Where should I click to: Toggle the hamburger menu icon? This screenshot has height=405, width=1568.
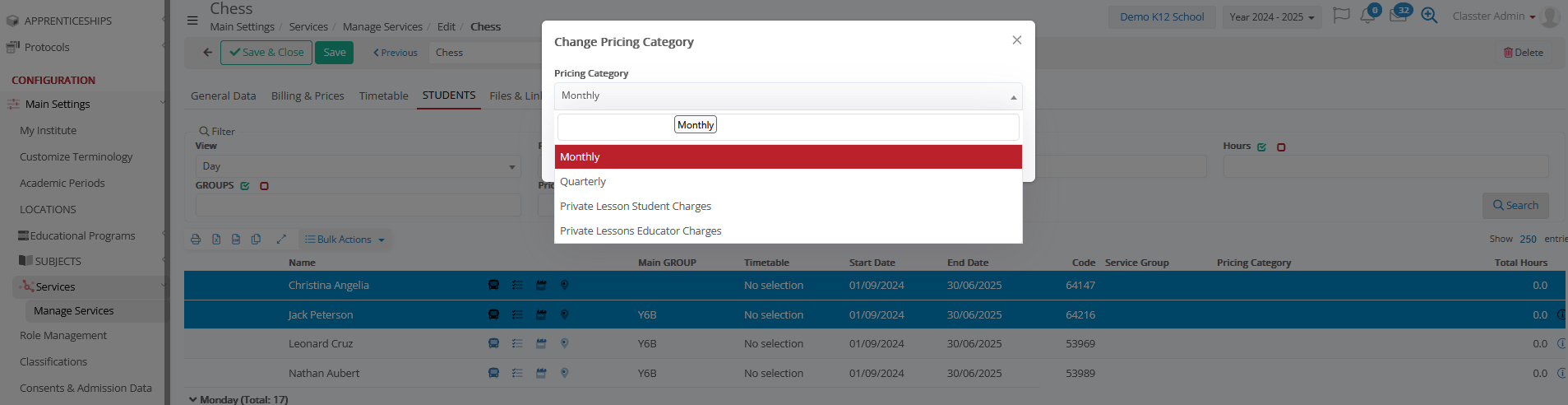point(192,21)
